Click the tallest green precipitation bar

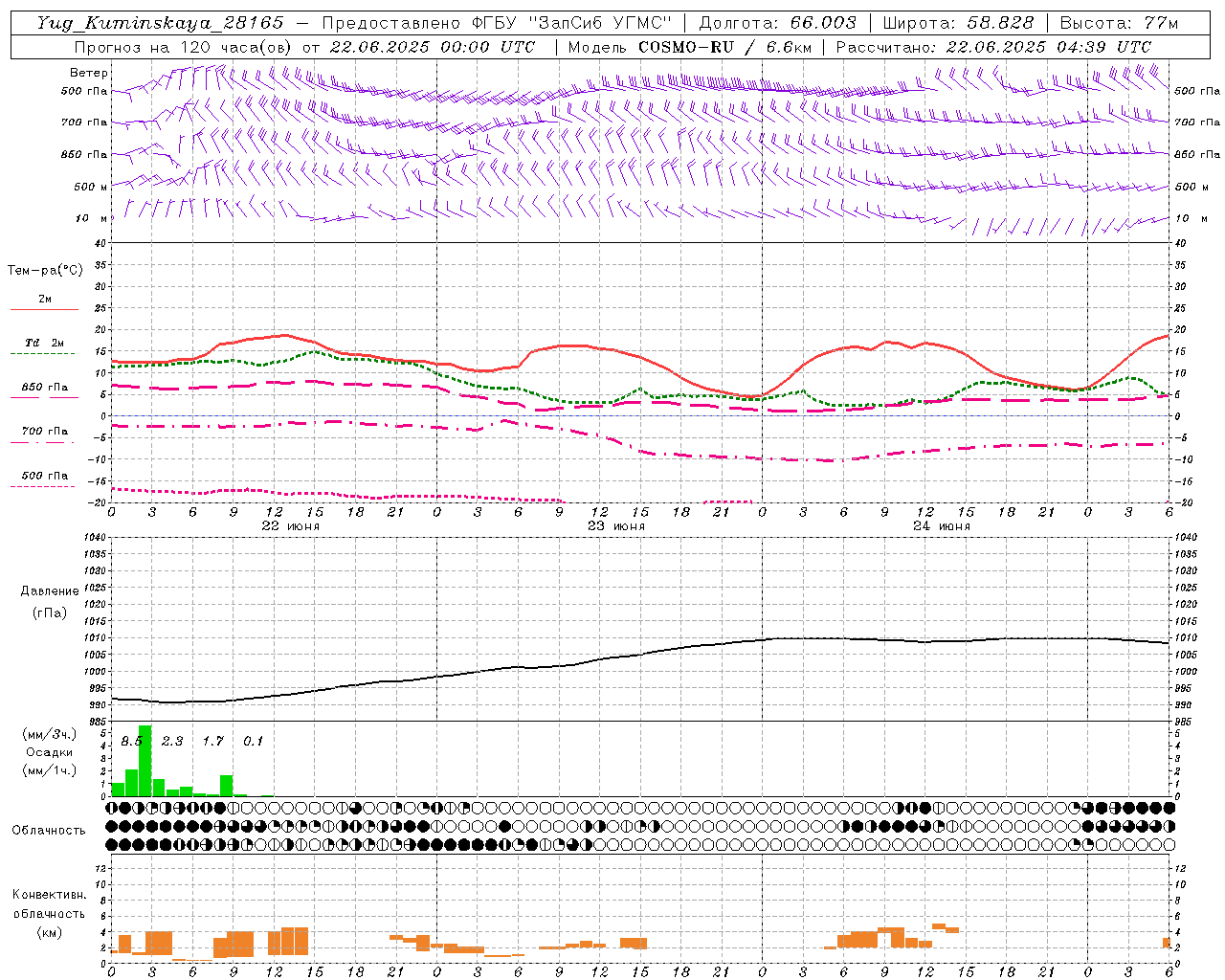[x=145, y=761]
